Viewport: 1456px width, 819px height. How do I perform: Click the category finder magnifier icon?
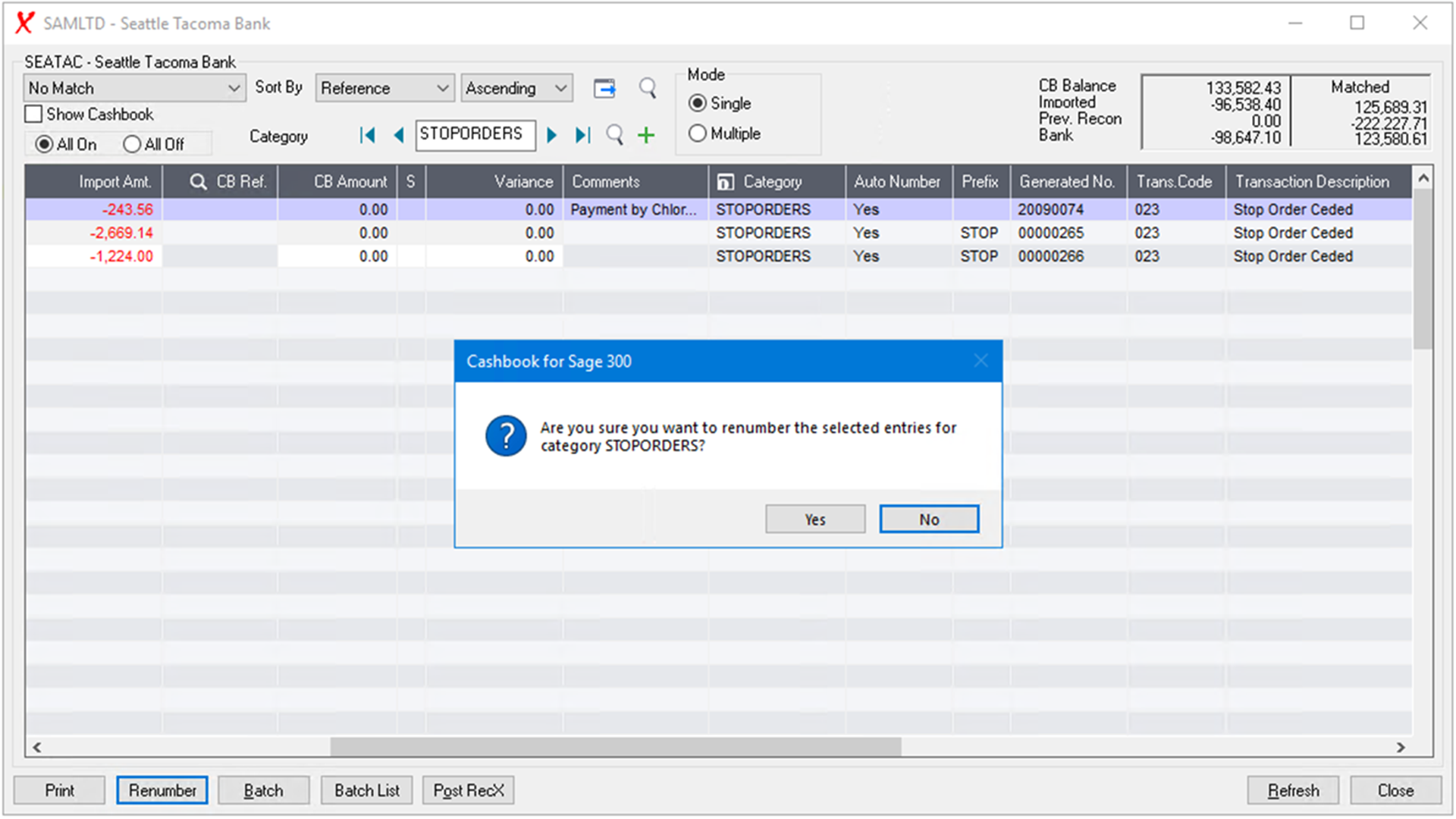click(x=615, y=136)
